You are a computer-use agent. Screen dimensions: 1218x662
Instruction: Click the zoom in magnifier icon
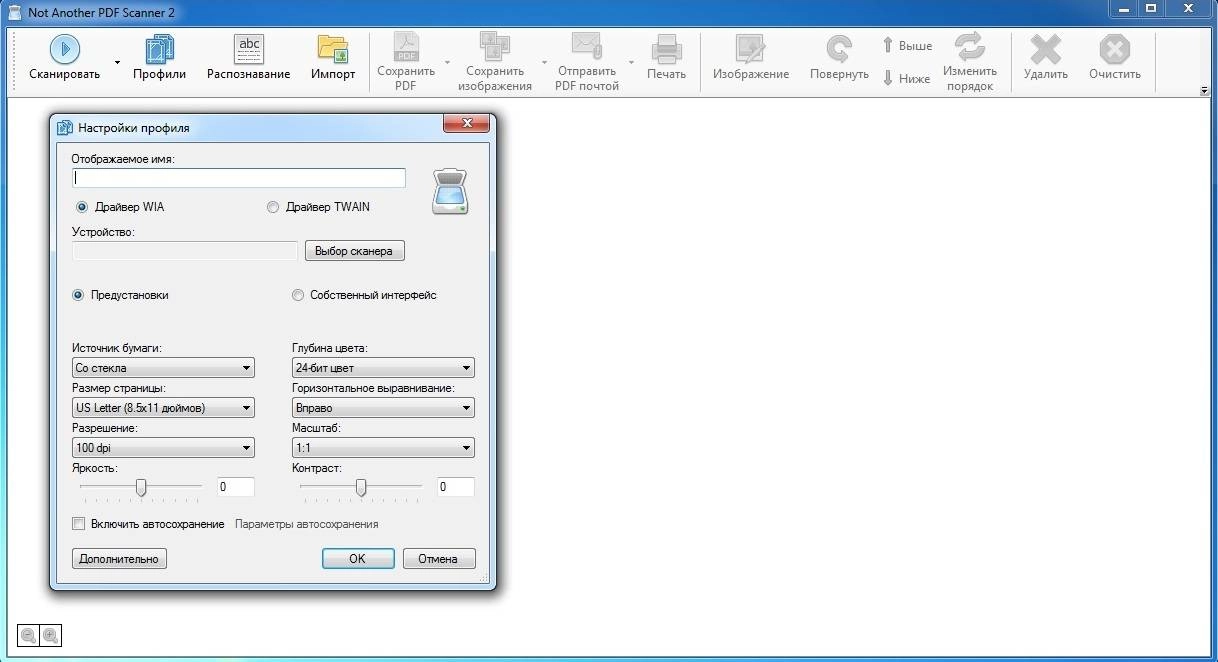tap(50, 635)
